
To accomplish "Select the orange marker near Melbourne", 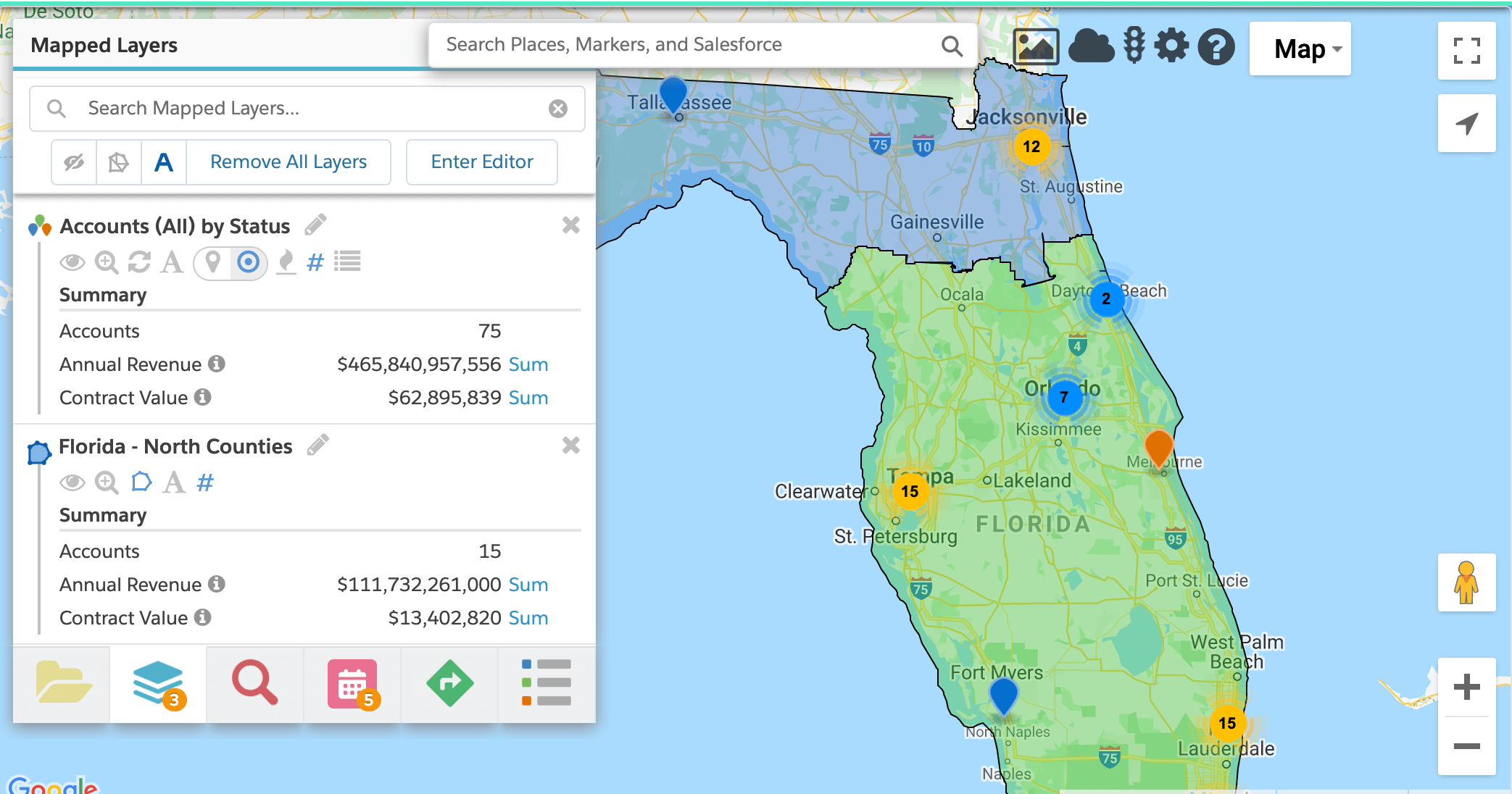I will pyautogui.click(x=1158, y=448).
